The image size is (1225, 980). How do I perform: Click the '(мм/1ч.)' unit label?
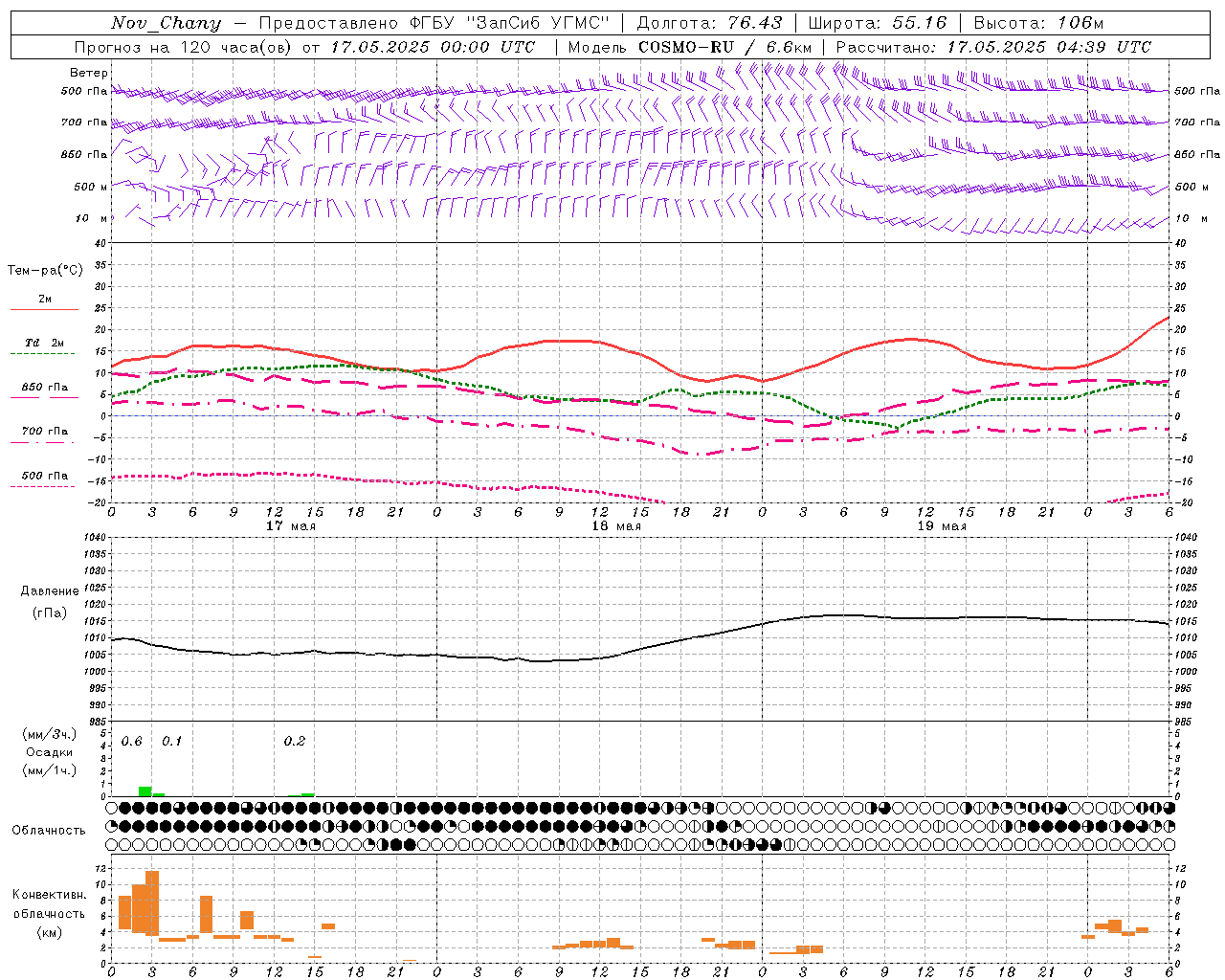pos(50,770)
